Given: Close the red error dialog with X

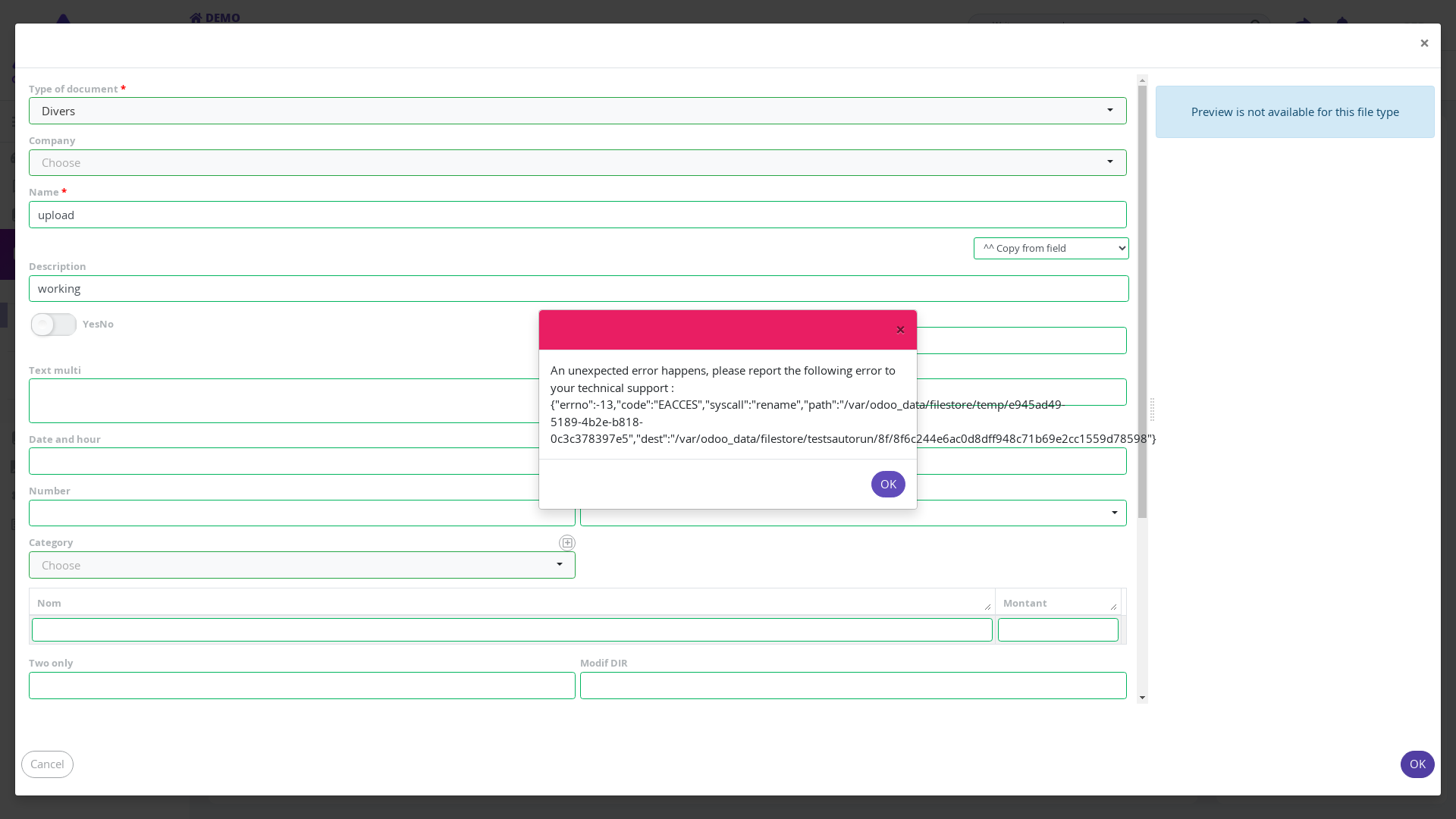Looking at the screenshot, I should point(900,330).
